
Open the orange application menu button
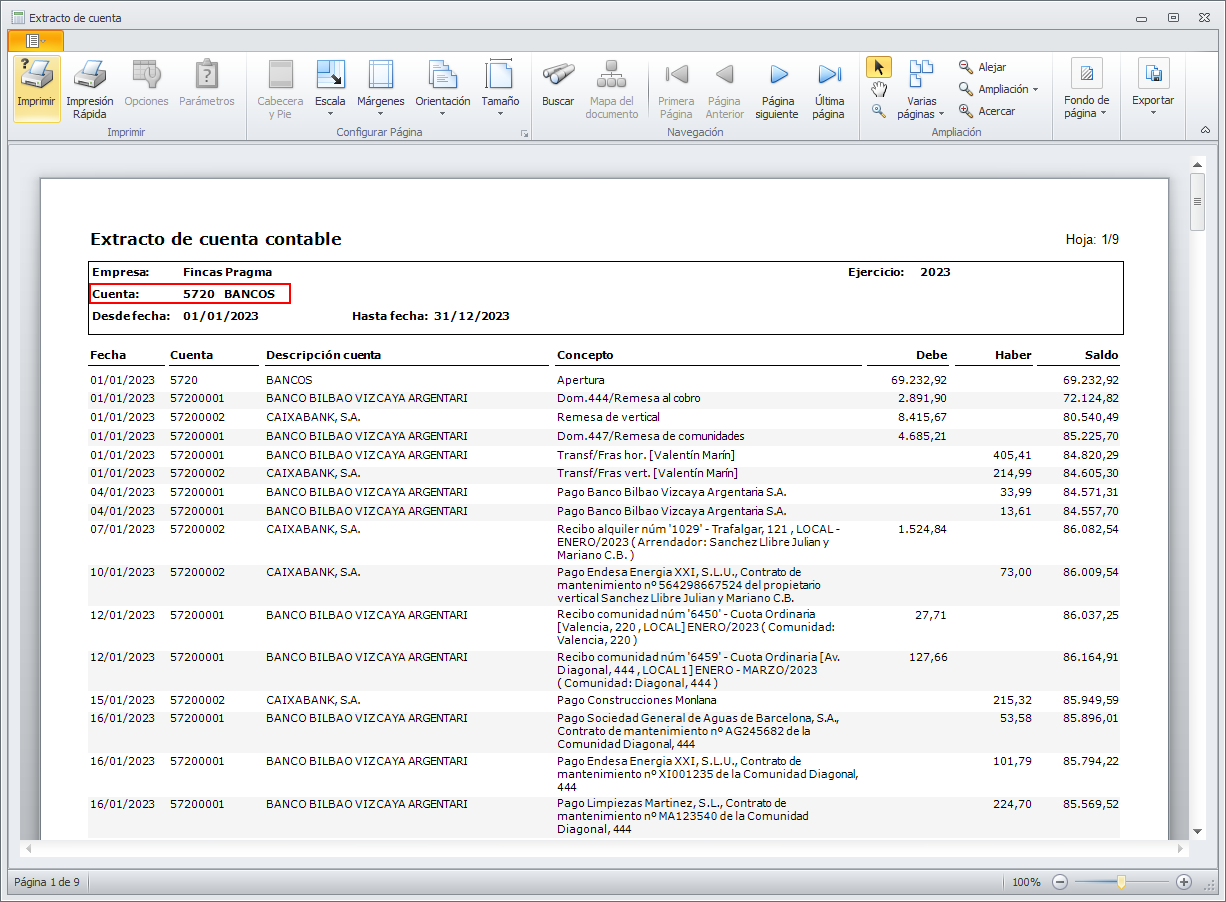click(35, 40)
